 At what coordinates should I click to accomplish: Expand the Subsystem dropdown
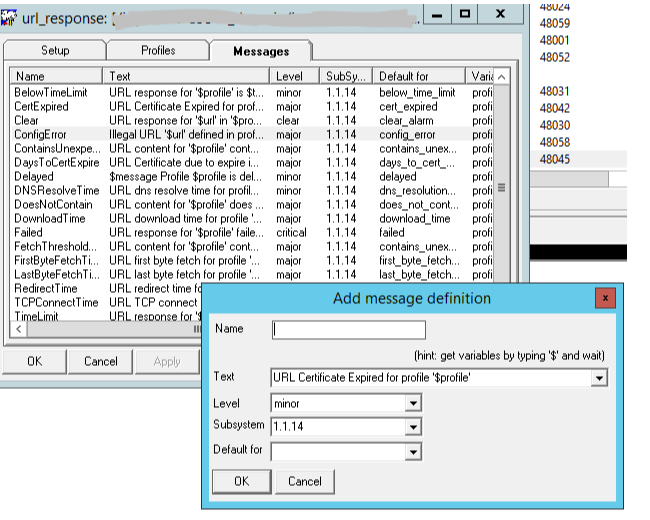(412, 428)
